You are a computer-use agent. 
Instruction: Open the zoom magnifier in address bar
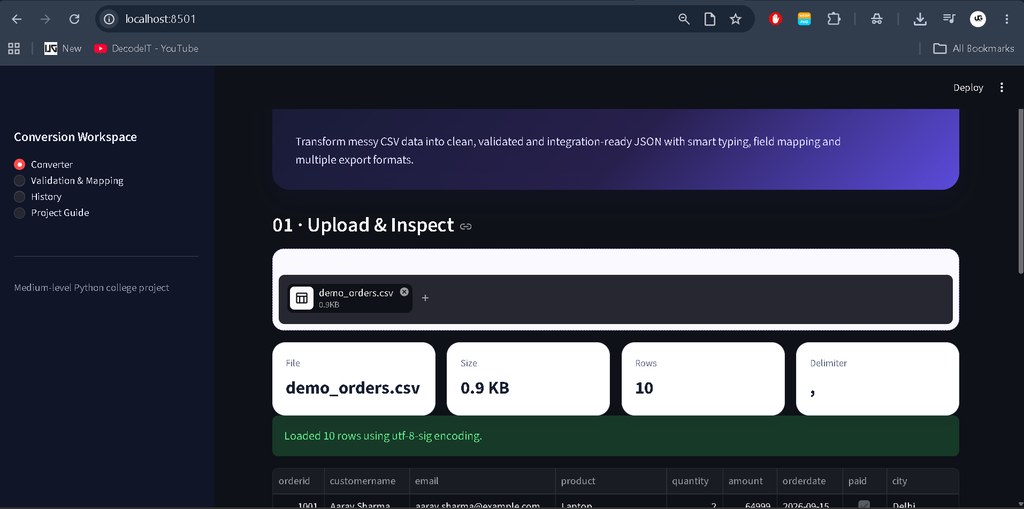coord(684,19)
